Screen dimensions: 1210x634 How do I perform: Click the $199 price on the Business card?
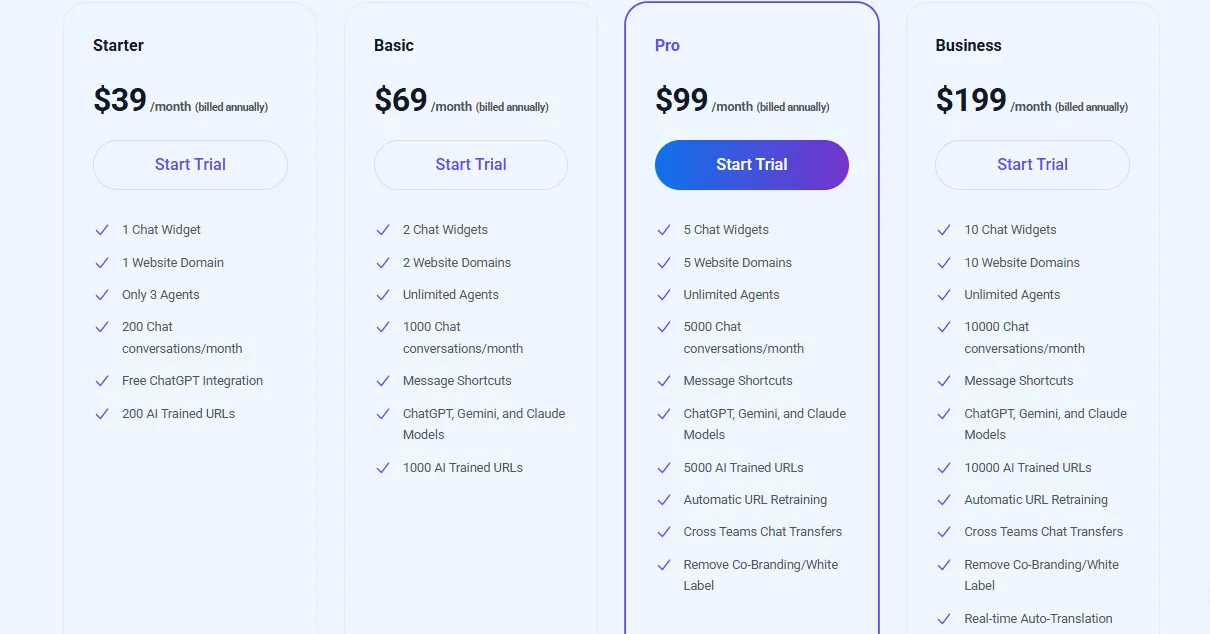click(969, 100)
